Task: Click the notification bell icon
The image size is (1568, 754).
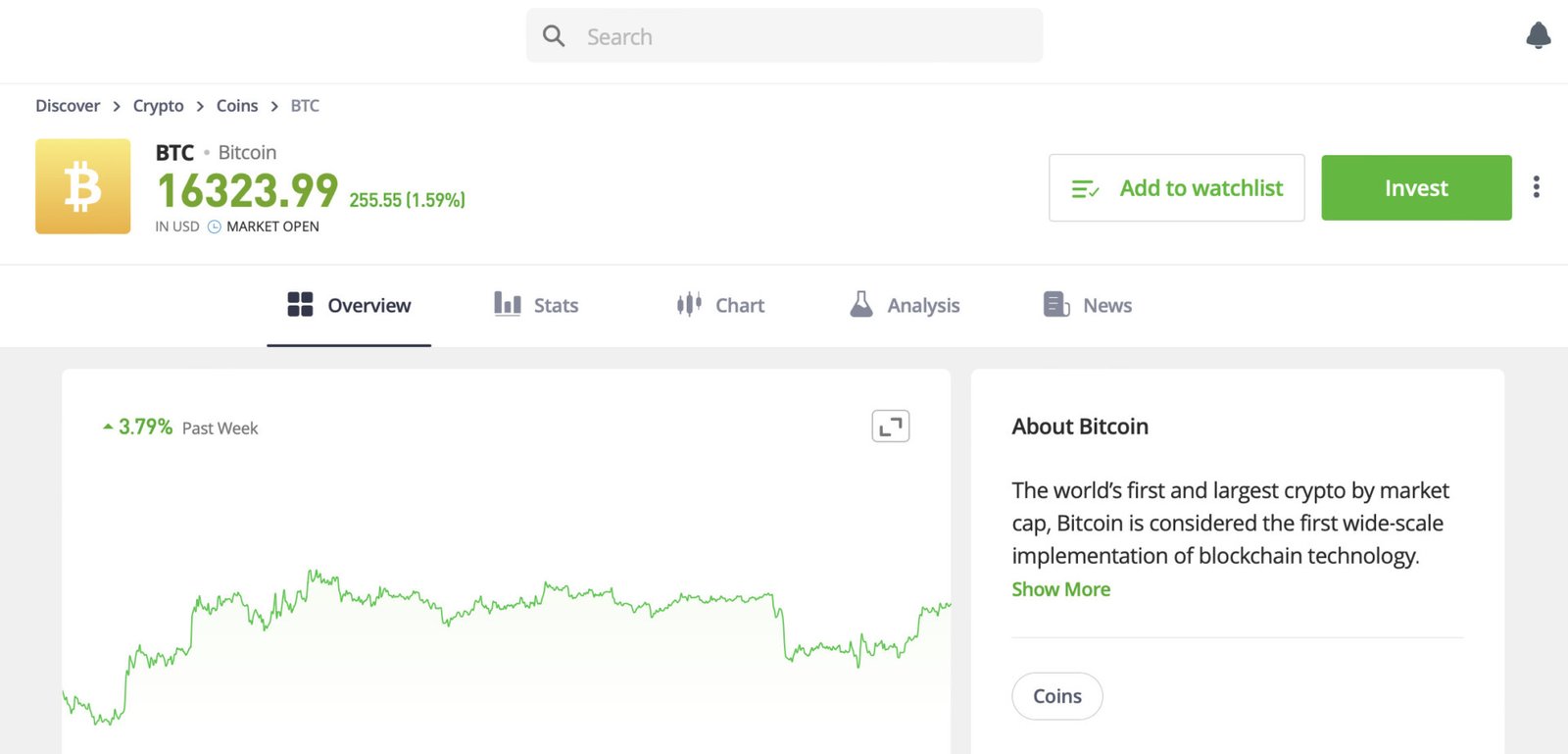Action: pos(1539,35)
